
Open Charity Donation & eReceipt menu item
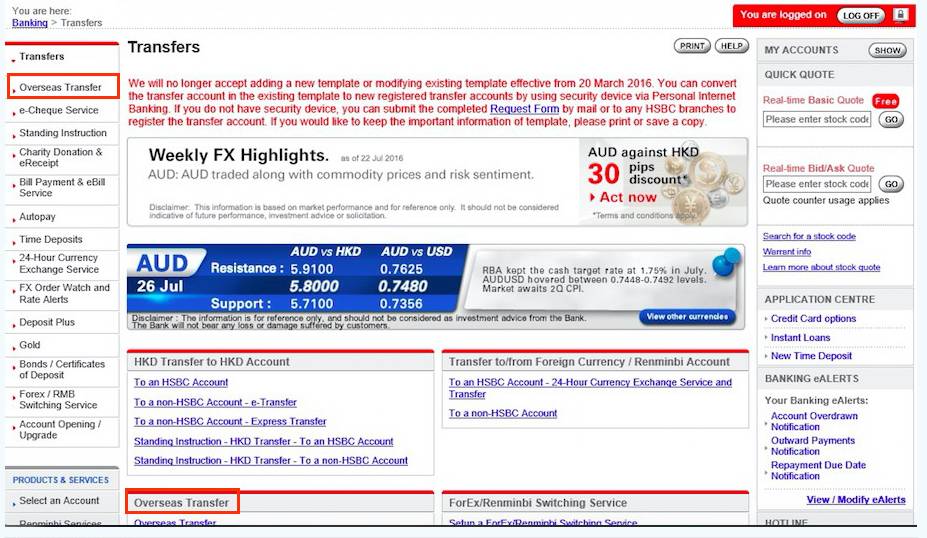click(60, 158)
